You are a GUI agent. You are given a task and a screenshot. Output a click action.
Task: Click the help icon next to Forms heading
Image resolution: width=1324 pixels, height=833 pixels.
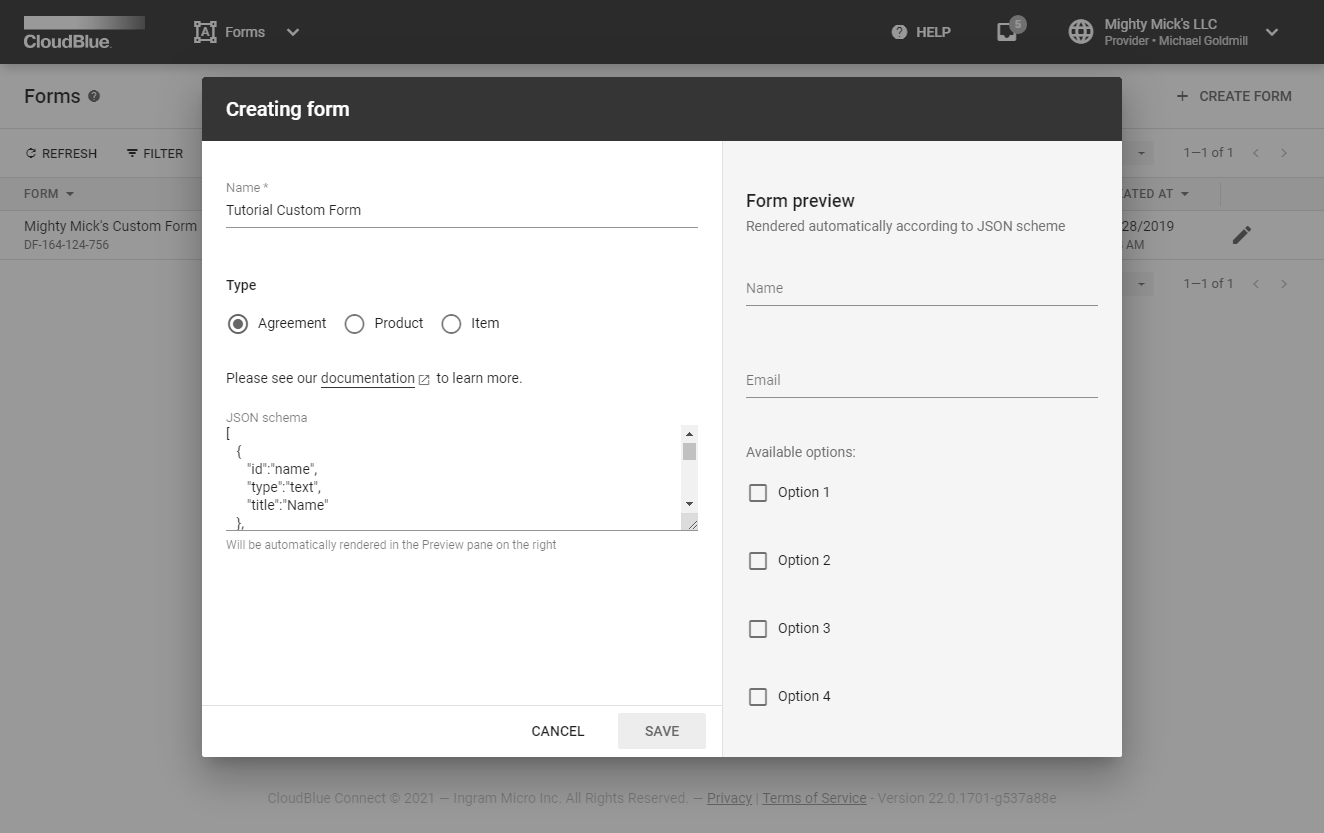click(x=94, y=96)
